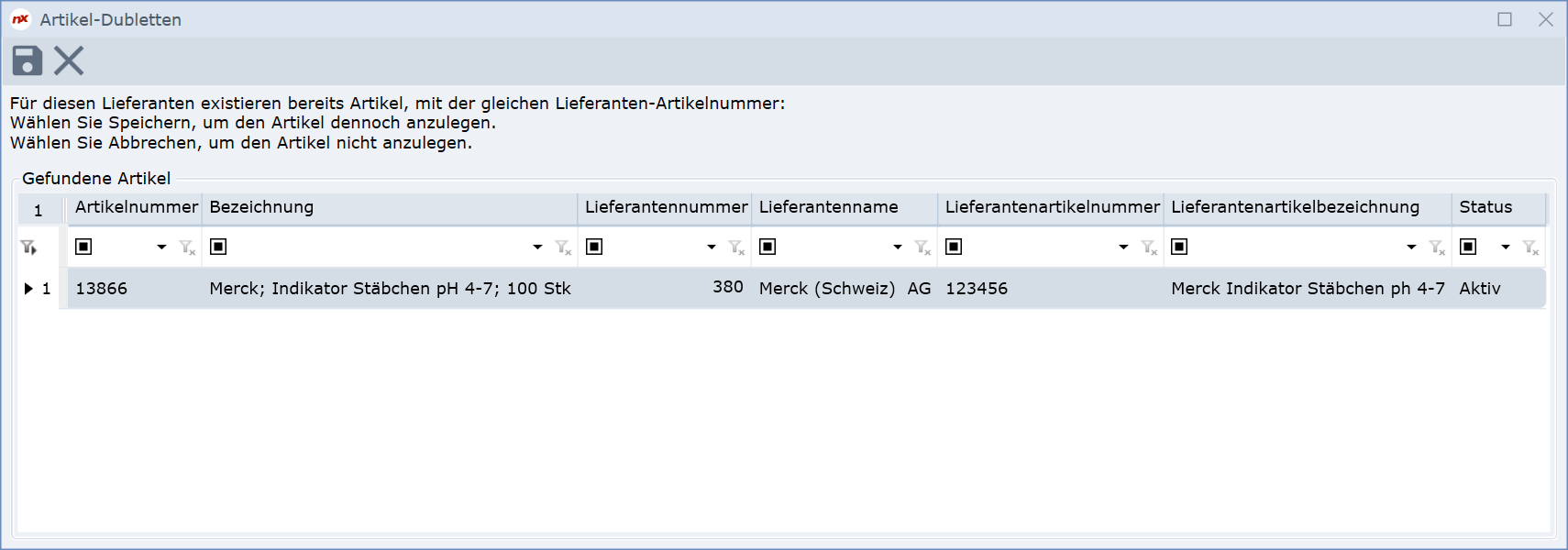Clear filter icon in Status column
Viewport: 1568px width, 550px height.
pos(1530,247)
